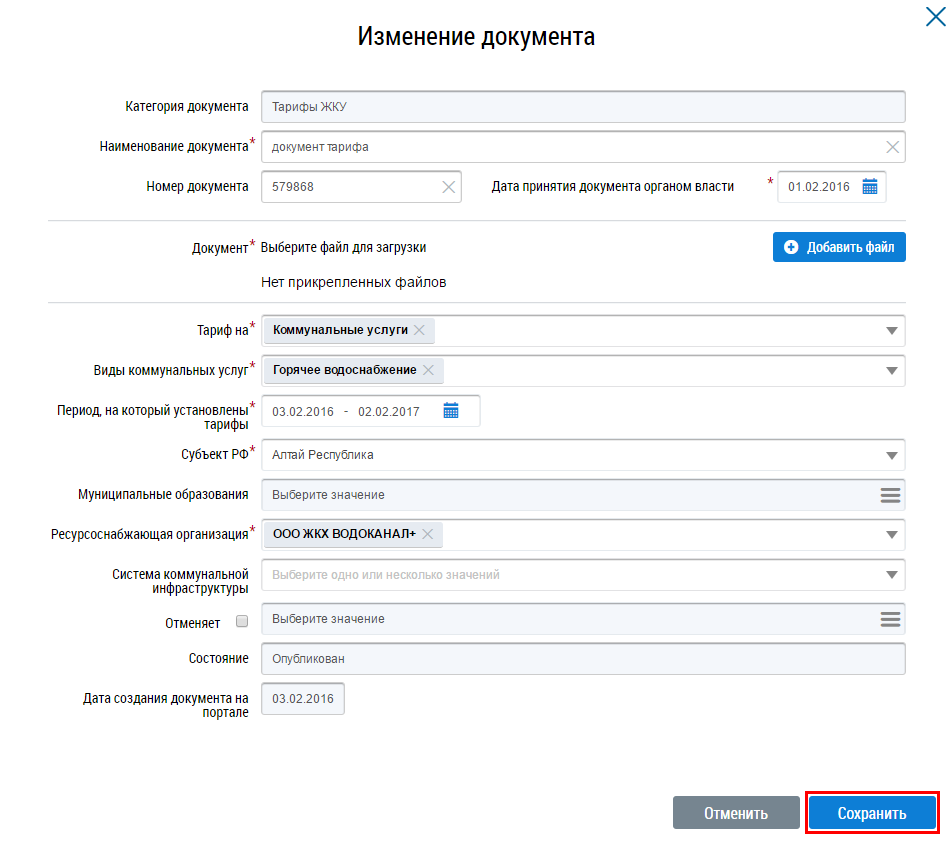Viewport: 951px width, 844px height.
Task: Expand the 'Тариф на' dropdown
Action: 891,331
